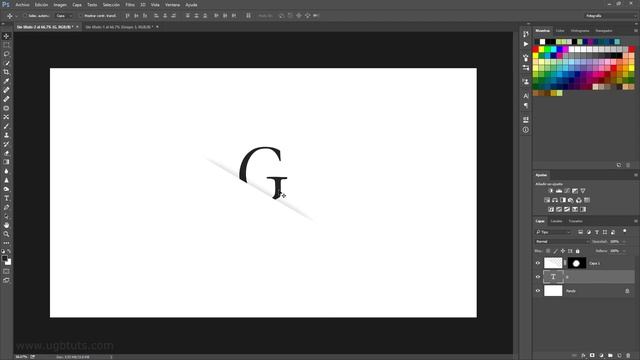Open the Actions play icon in the dock
This screenshot has height=360, width=640.
pyautogui.click(x=526, y=44)
